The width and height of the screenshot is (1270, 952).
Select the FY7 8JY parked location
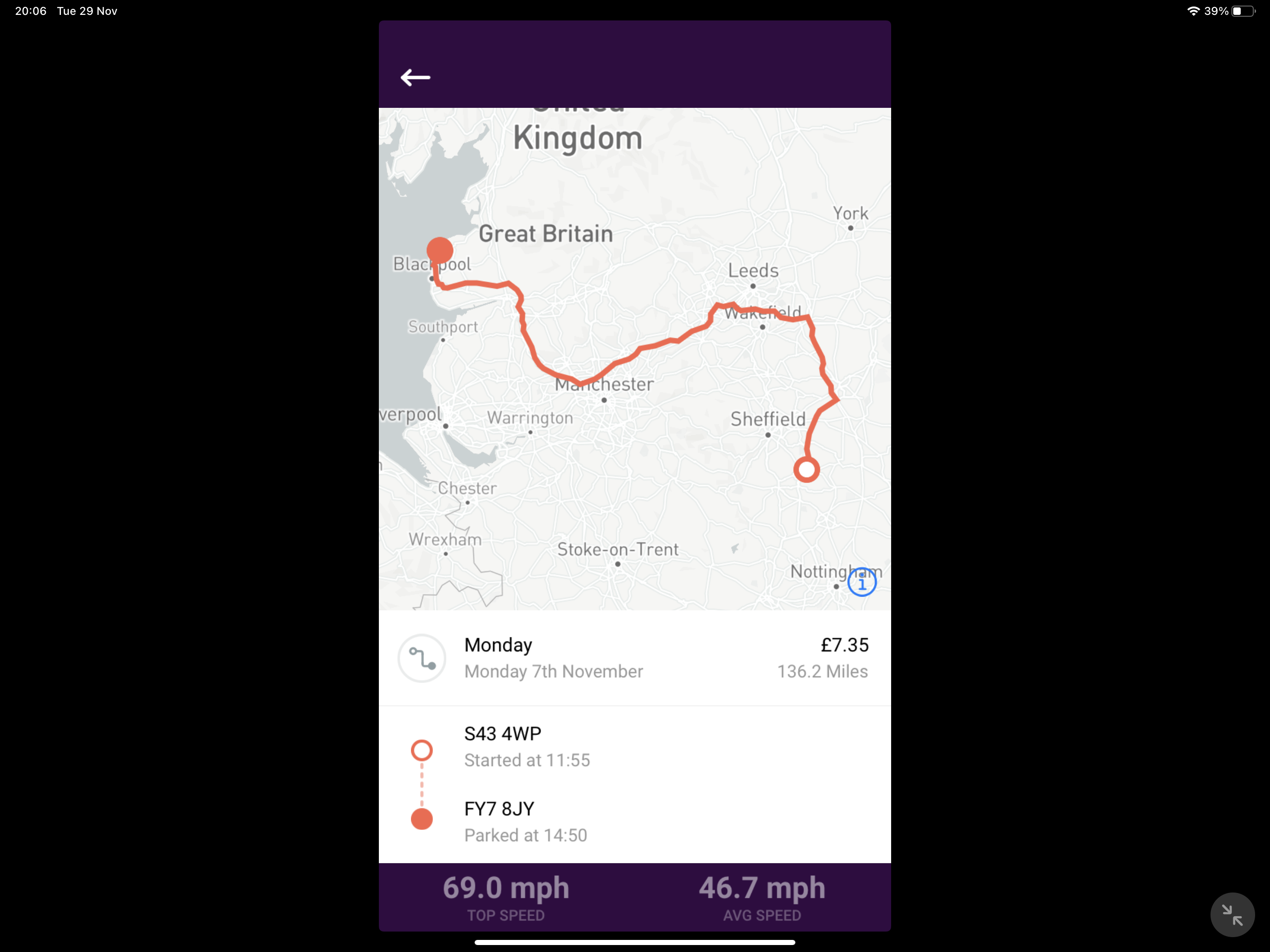click(499, 808)
